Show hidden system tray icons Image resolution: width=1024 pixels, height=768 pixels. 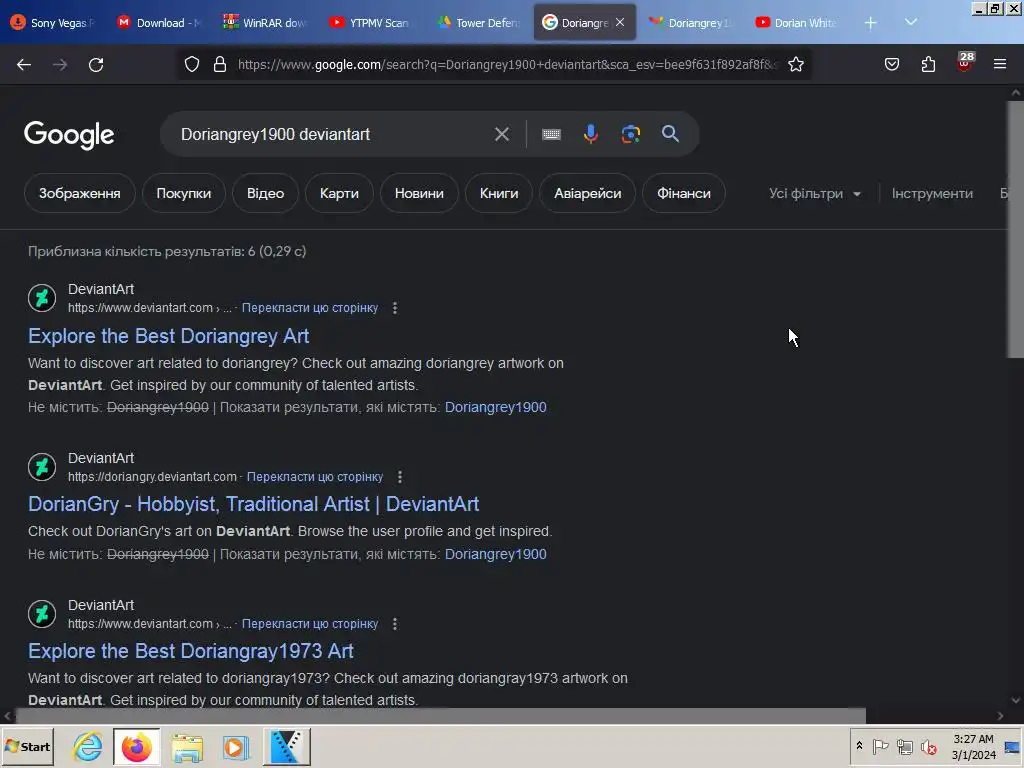point(859,746)
